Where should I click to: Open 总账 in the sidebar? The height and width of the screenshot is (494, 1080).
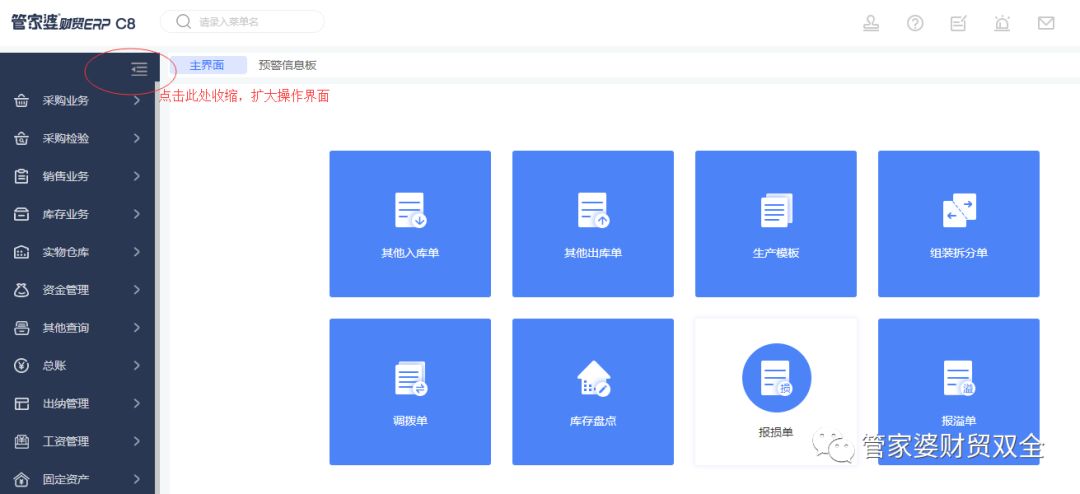click(54, 366)
